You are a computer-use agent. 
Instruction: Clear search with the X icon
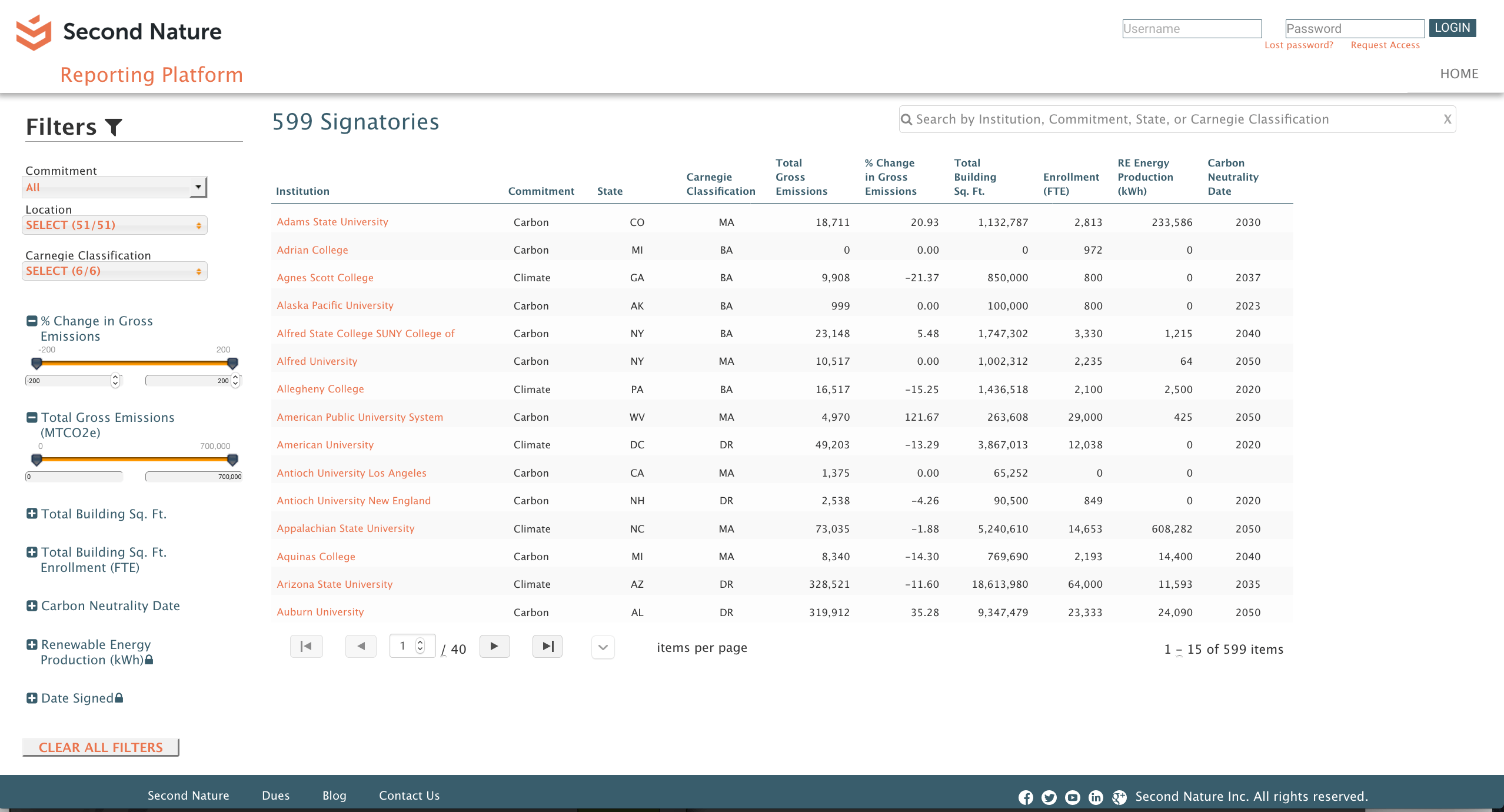point(1447,119)
